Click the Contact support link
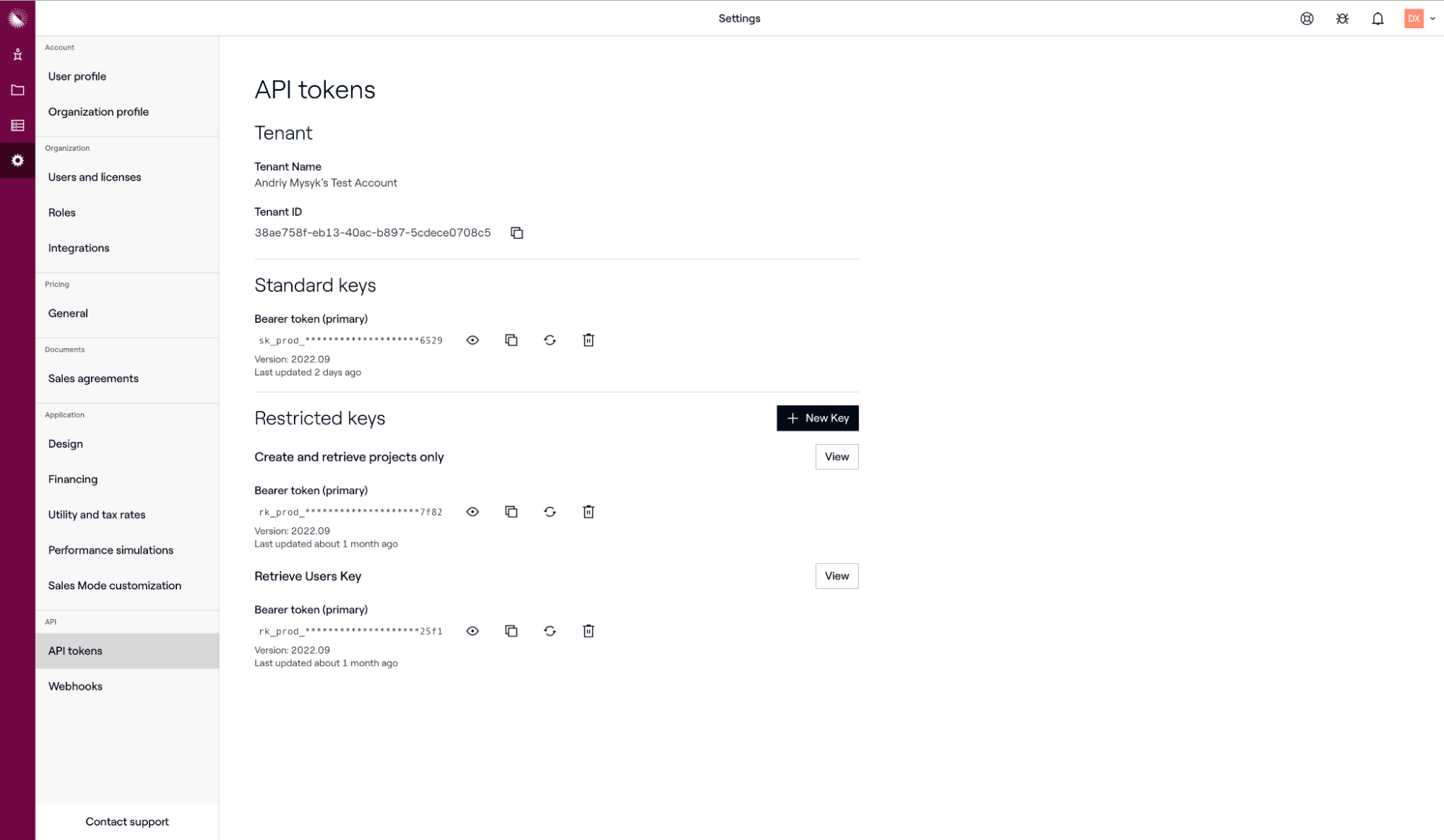 127,822
